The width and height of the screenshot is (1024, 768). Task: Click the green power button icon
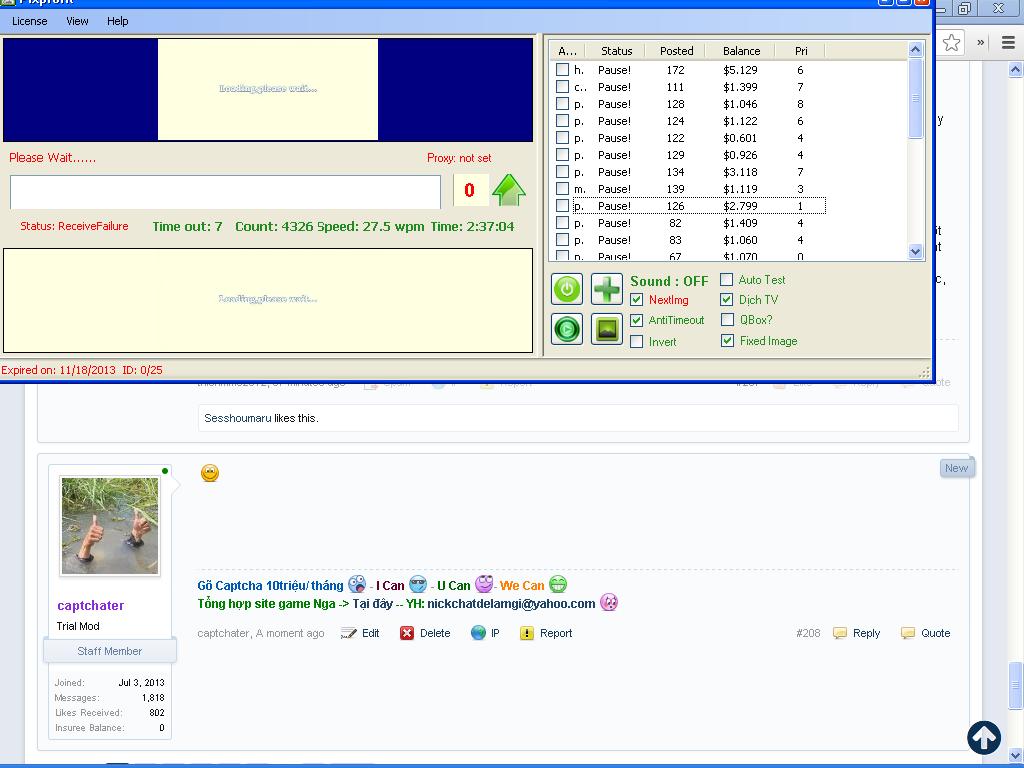coord(567,289)
